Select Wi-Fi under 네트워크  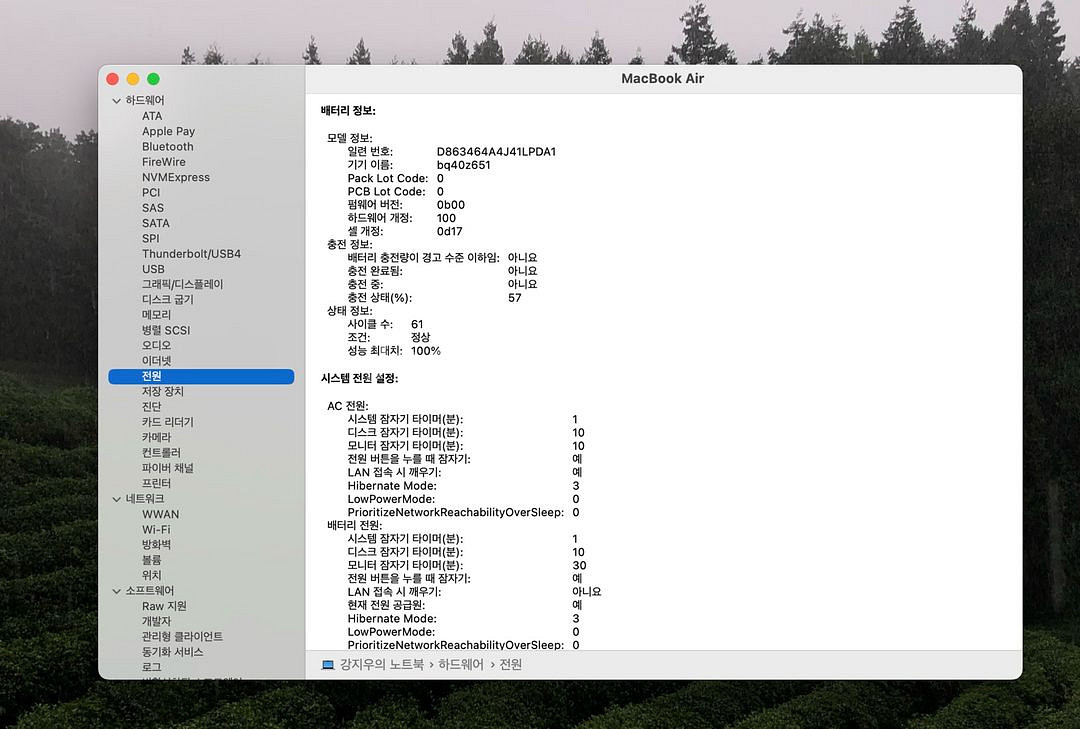[x=155, y=530]
